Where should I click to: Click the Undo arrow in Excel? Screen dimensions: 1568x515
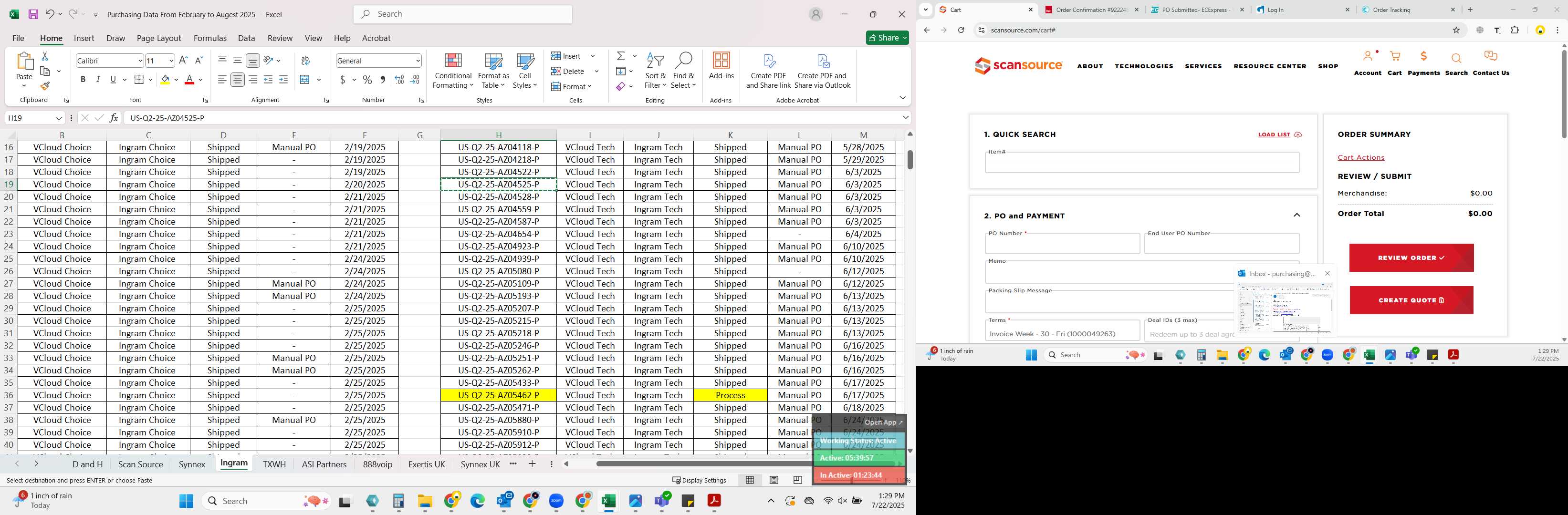coord(50,14)
